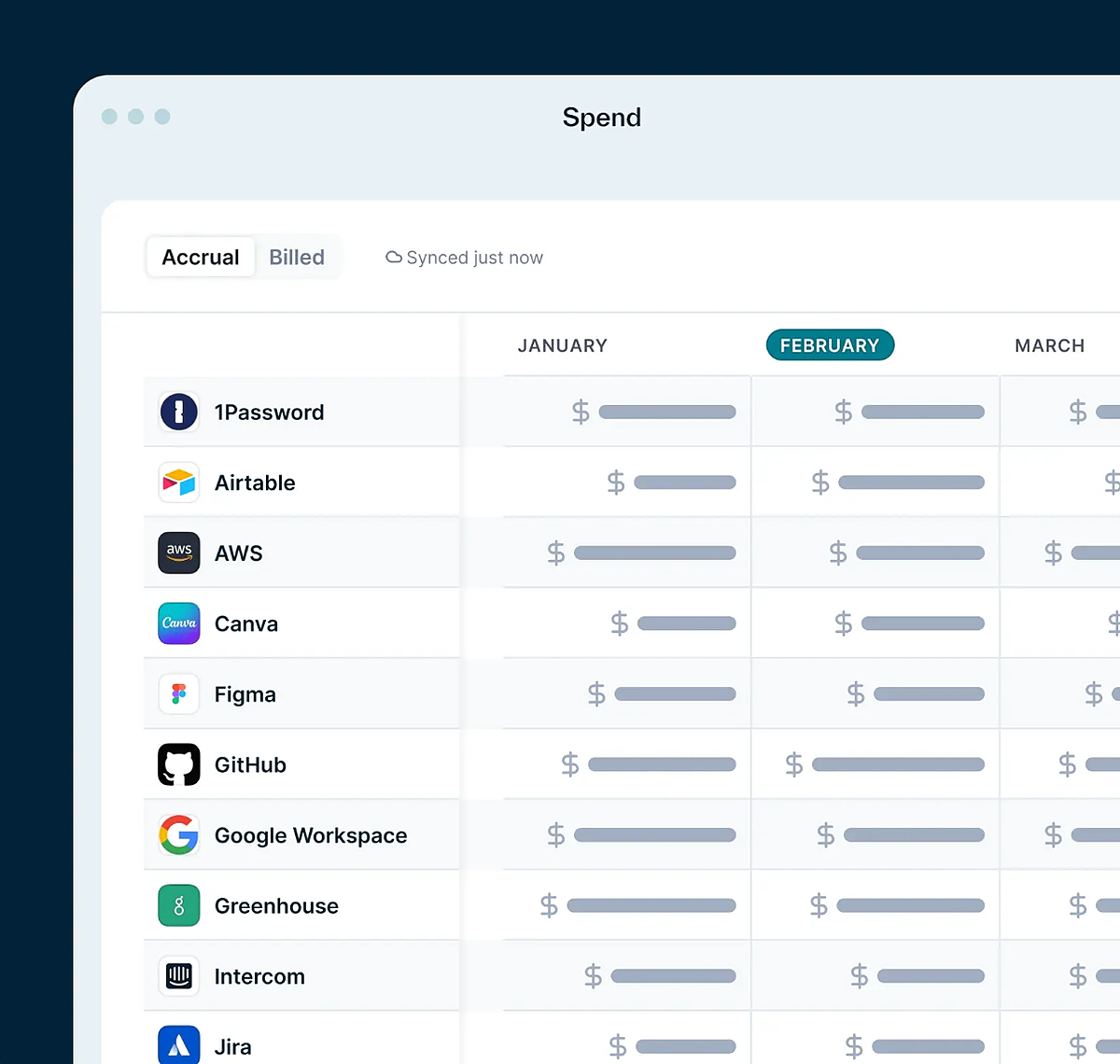Click the Airtable logo icon

[x=179, y=483]
